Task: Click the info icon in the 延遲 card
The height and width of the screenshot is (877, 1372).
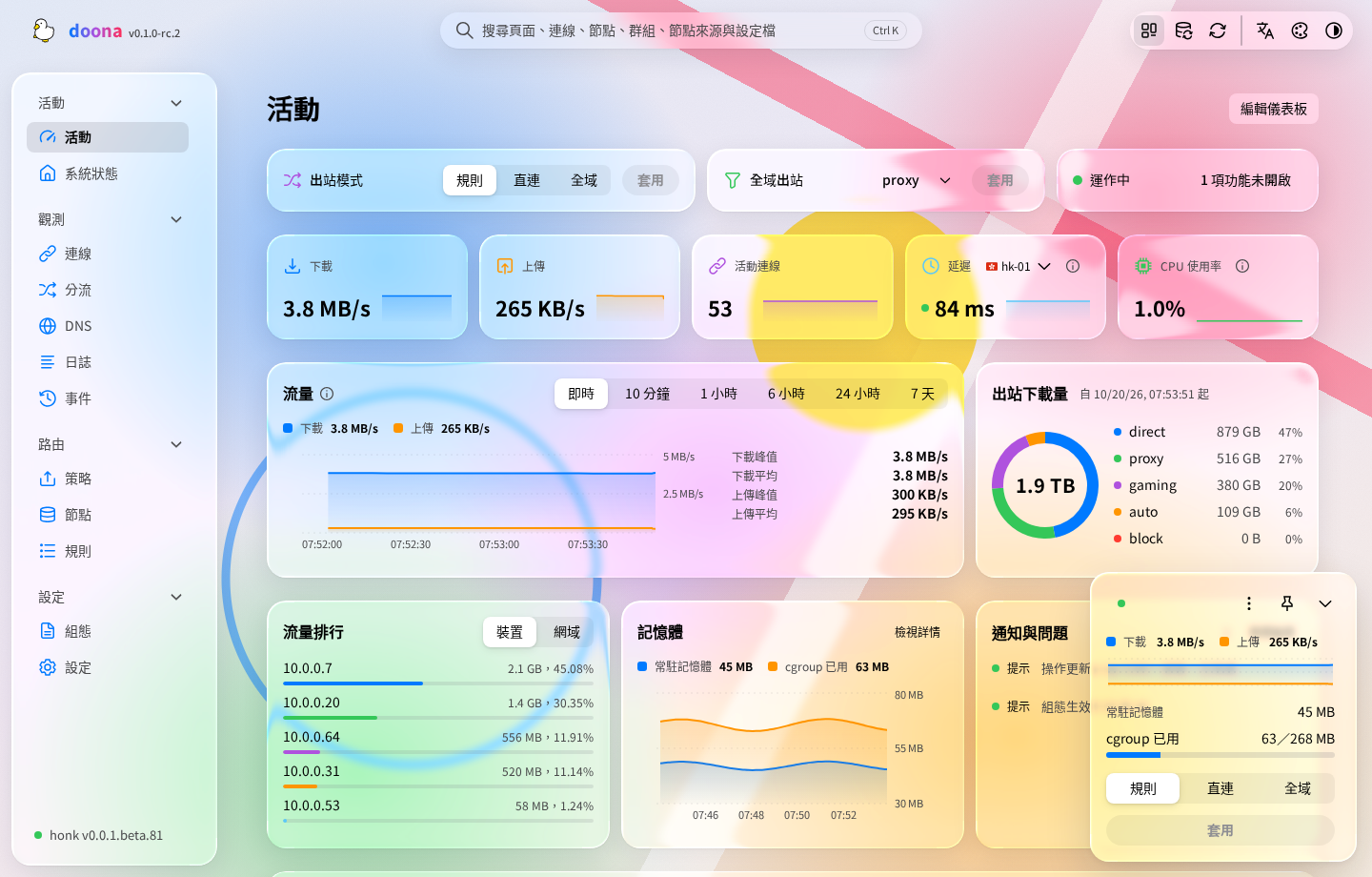Action: [1073, 266]
